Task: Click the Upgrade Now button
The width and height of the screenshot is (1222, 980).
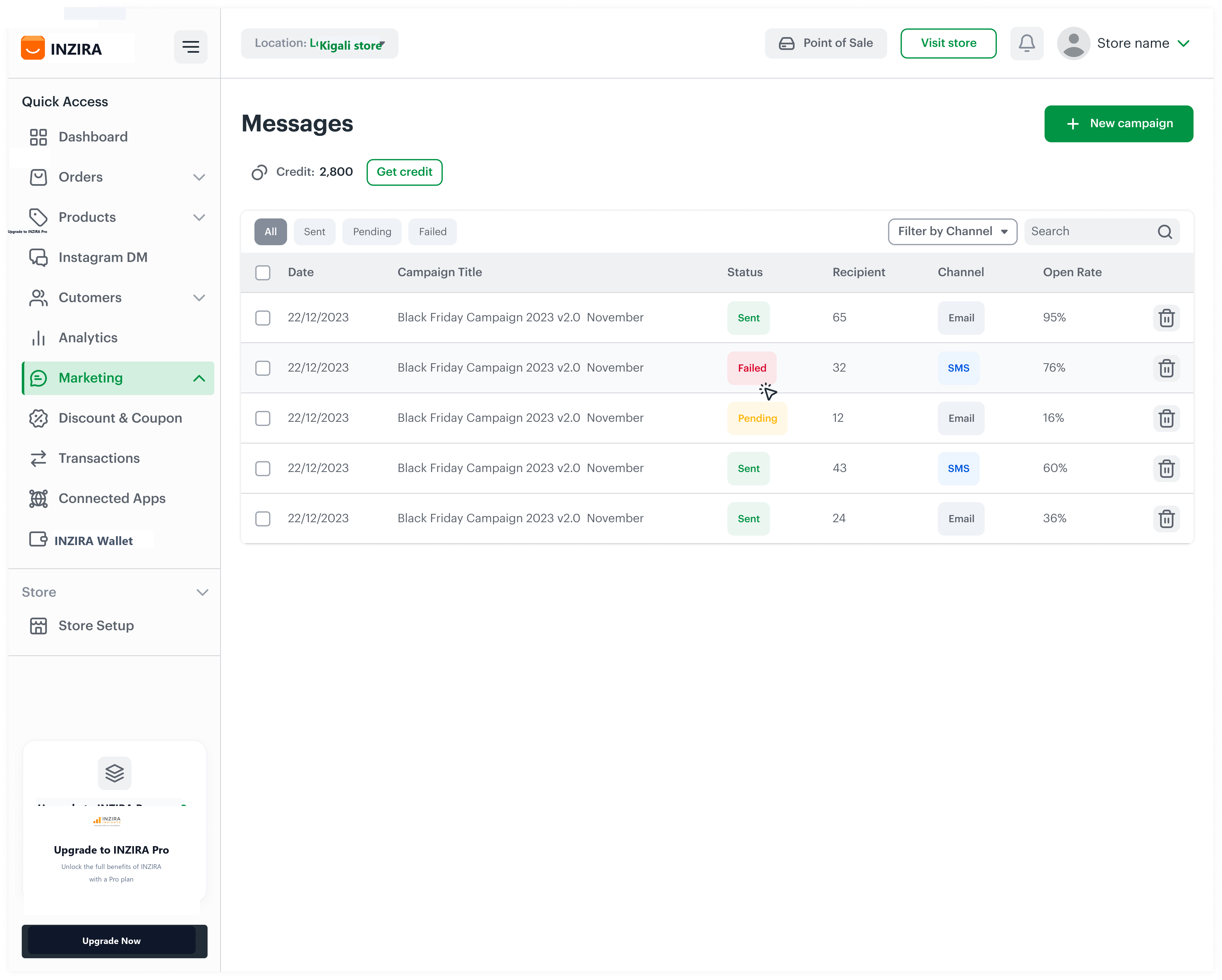Action: click(114, 941)
